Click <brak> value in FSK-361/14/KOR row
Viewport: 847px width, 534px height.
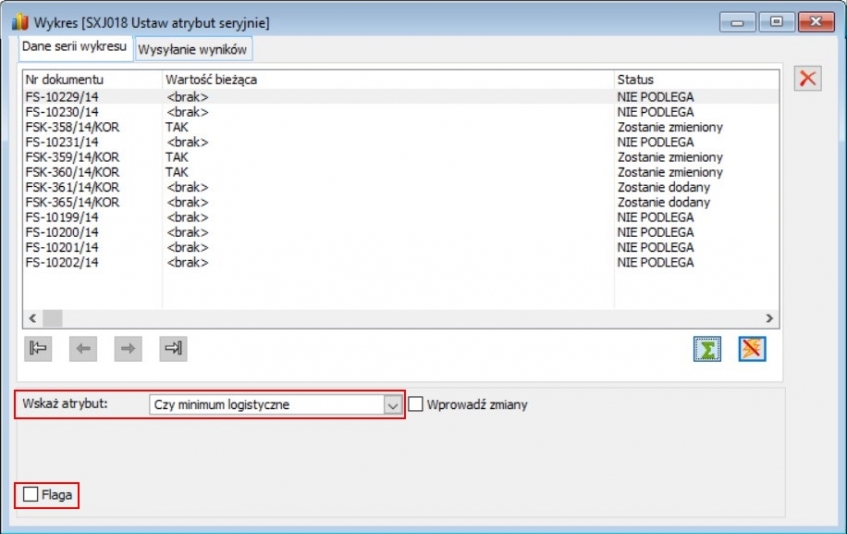pos(187,187)
